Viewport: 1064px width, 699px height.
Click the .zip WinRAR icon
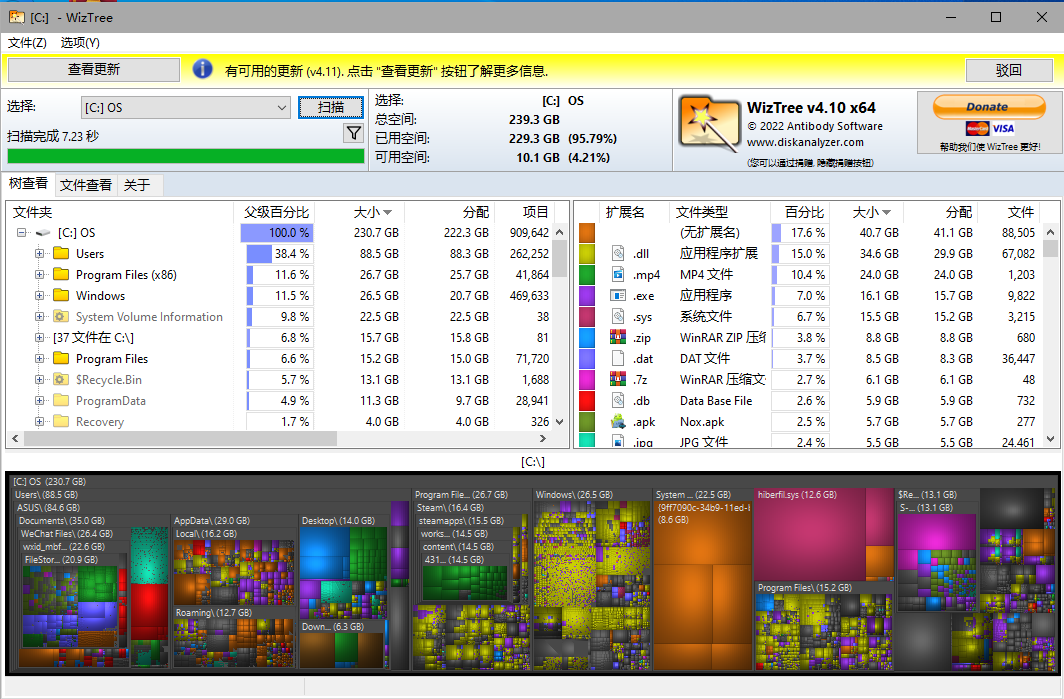(x=618, y=337)
